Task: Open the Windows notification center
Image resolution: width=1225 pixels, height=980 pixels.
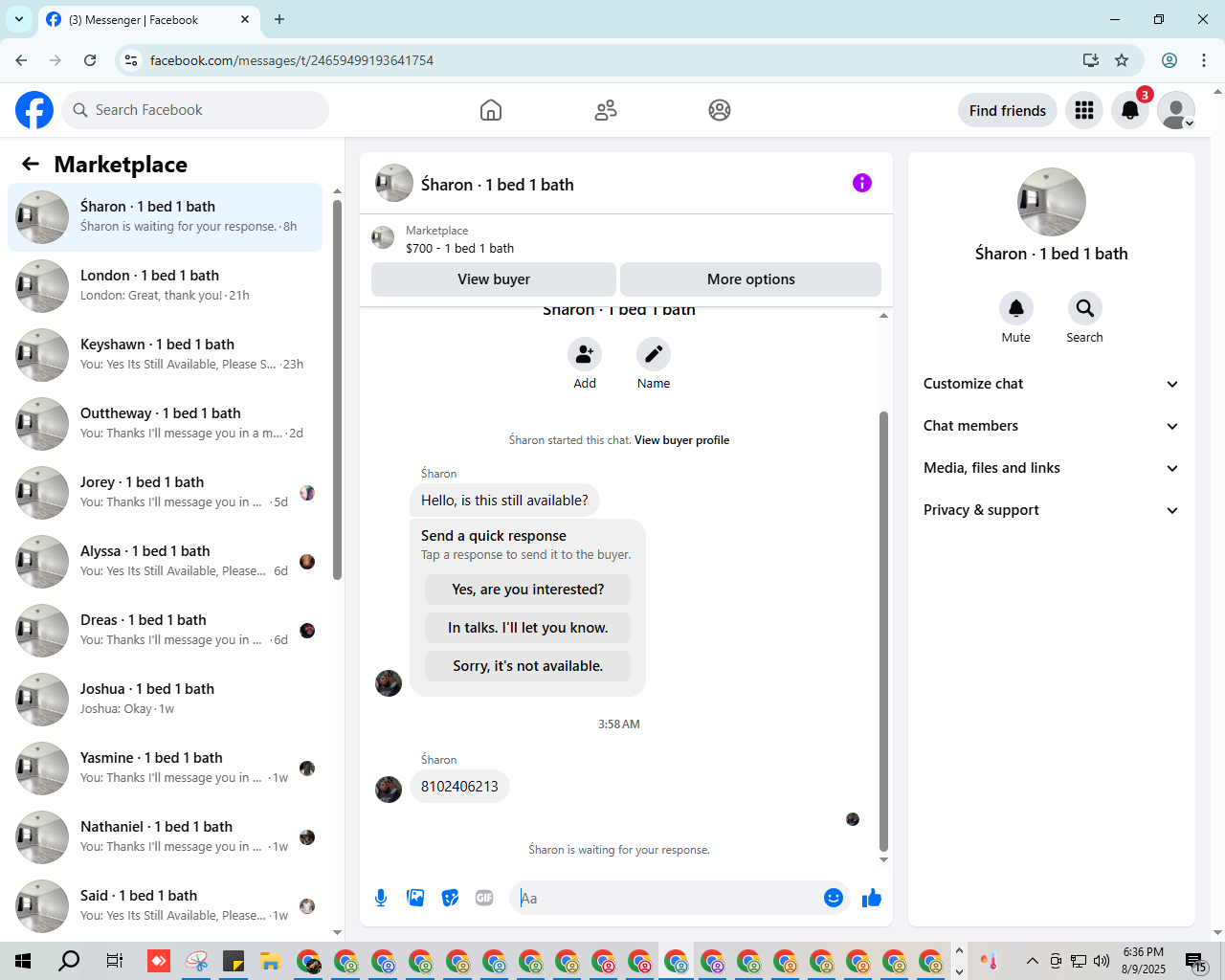Action: coord(1195,961)
